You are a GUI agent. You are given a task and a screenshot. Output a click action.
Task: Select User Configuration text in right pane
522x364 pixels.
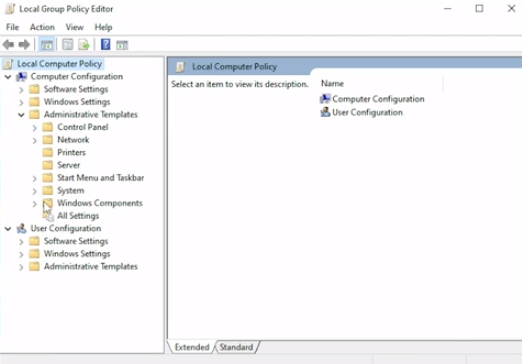click(x=367, y=112)
